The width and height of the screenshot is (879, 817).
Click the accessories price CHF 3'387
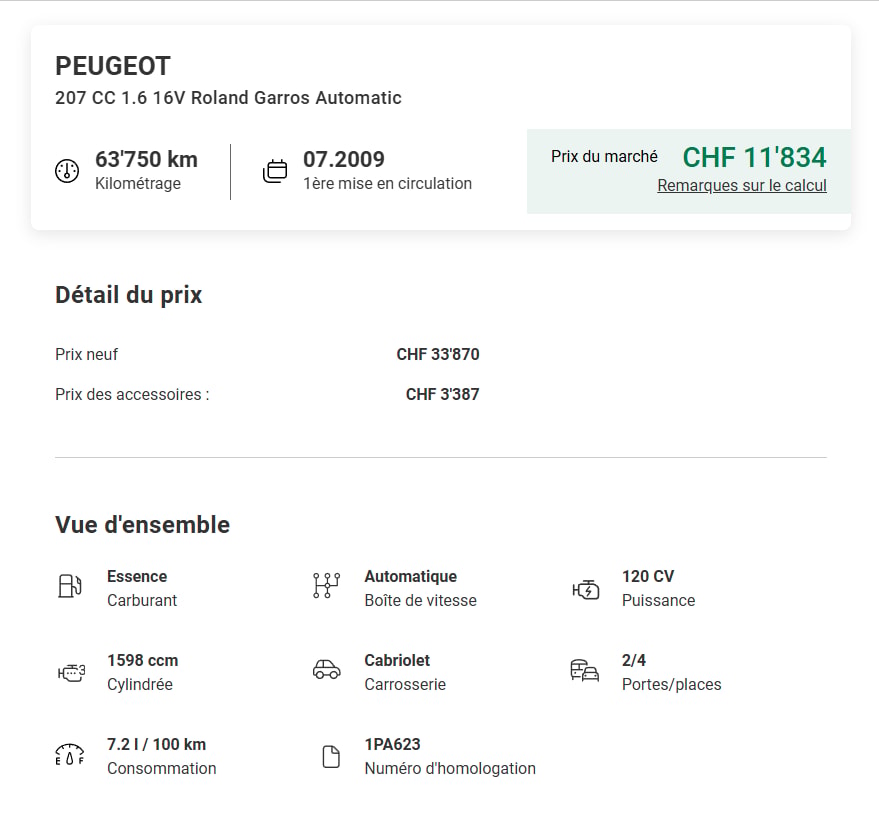(x=442, y=394)
